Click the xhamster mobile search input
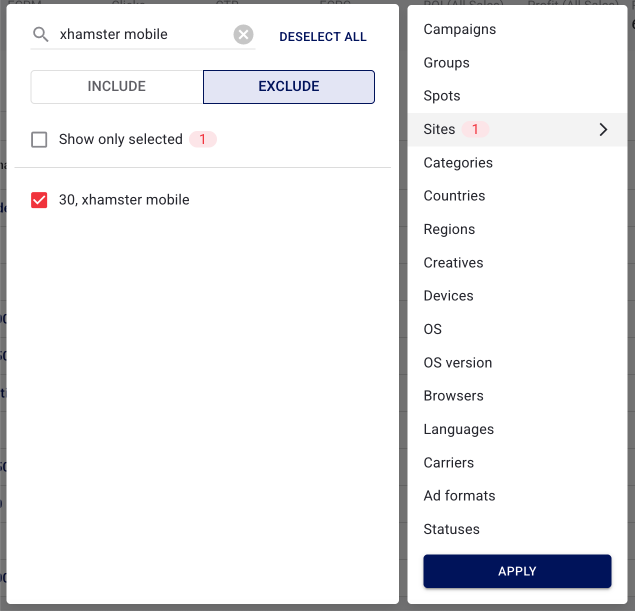This screenshot has height=611, width=635. coord(140,35)
